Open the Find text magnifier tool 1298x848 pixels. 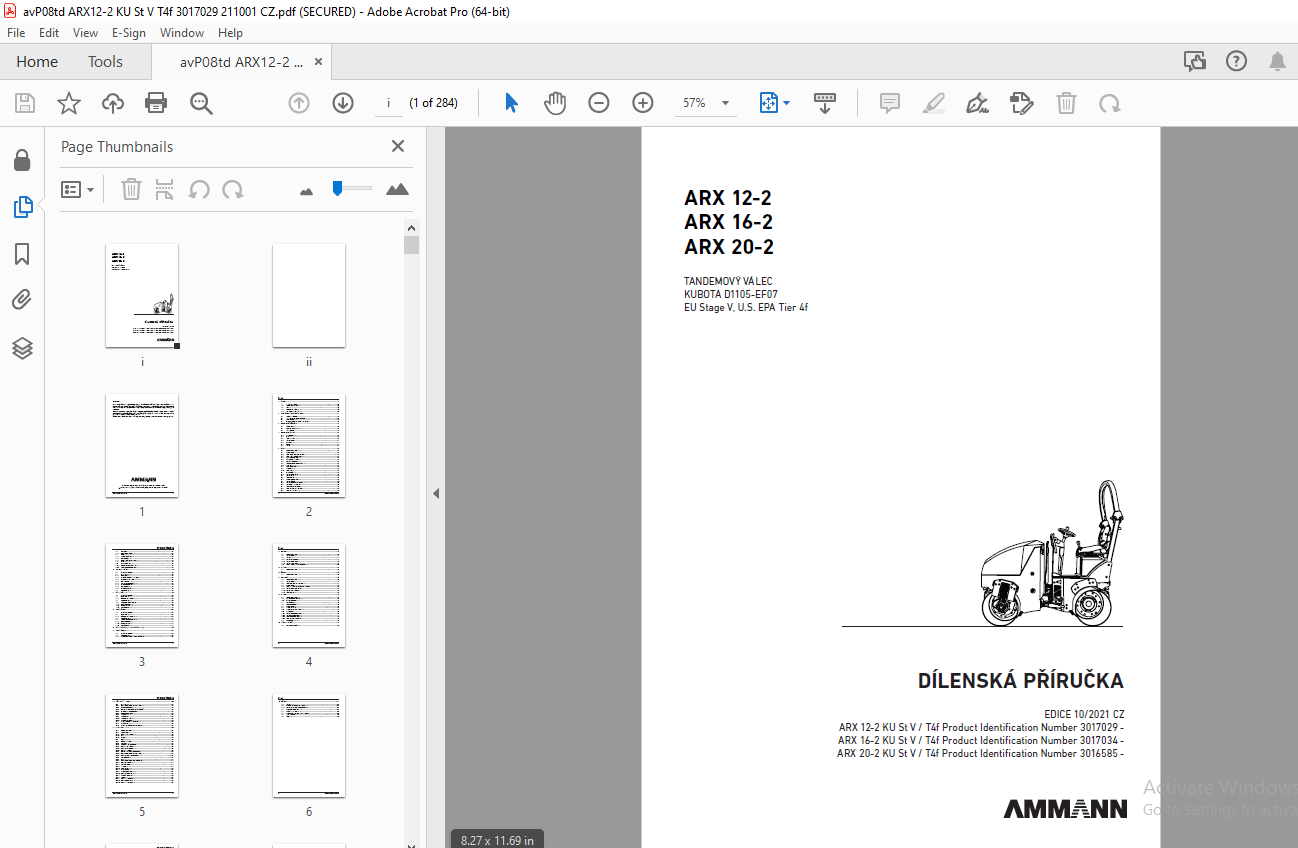201,103
